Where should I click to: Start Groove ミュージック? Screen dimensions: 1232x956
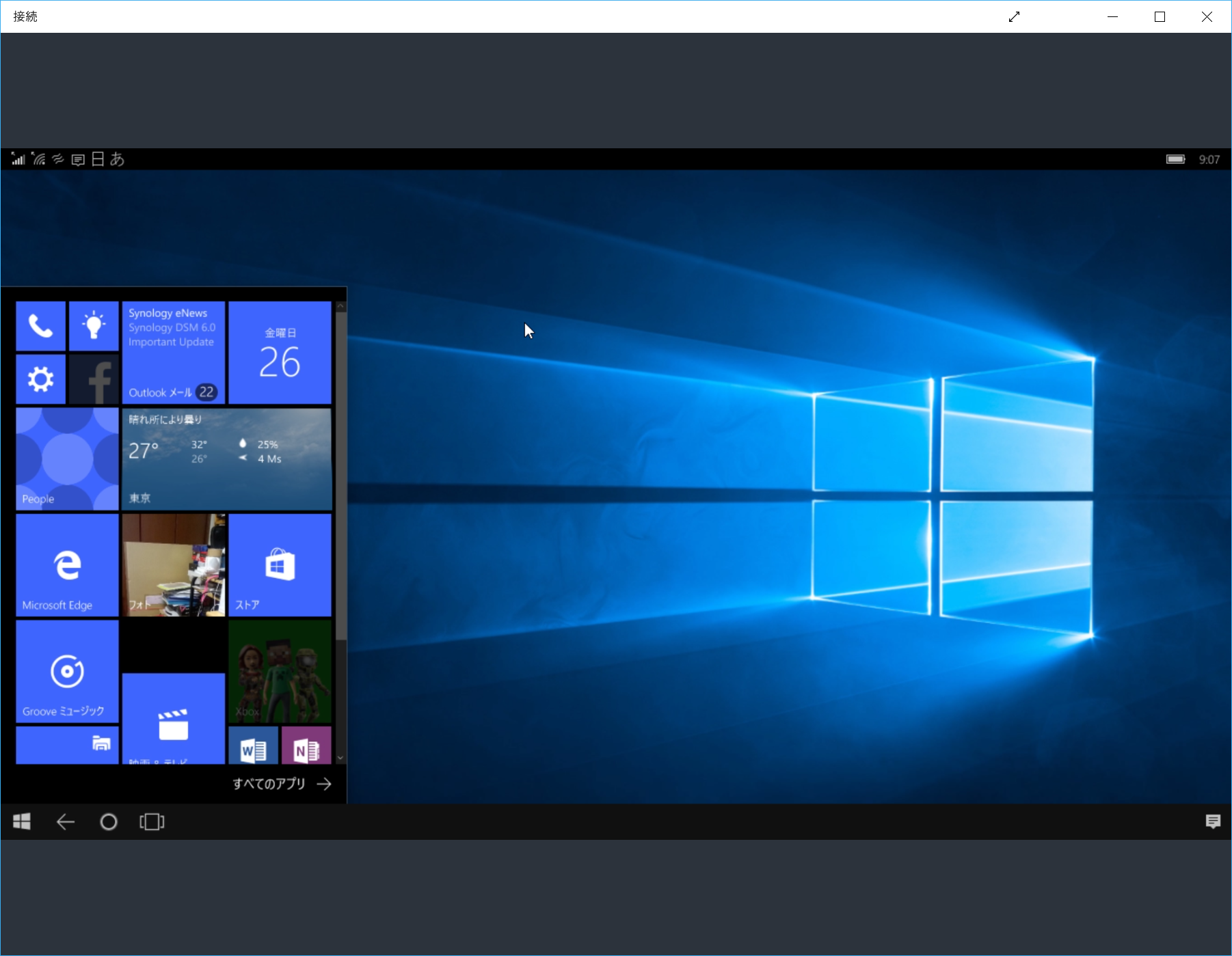tap(66, 671)
